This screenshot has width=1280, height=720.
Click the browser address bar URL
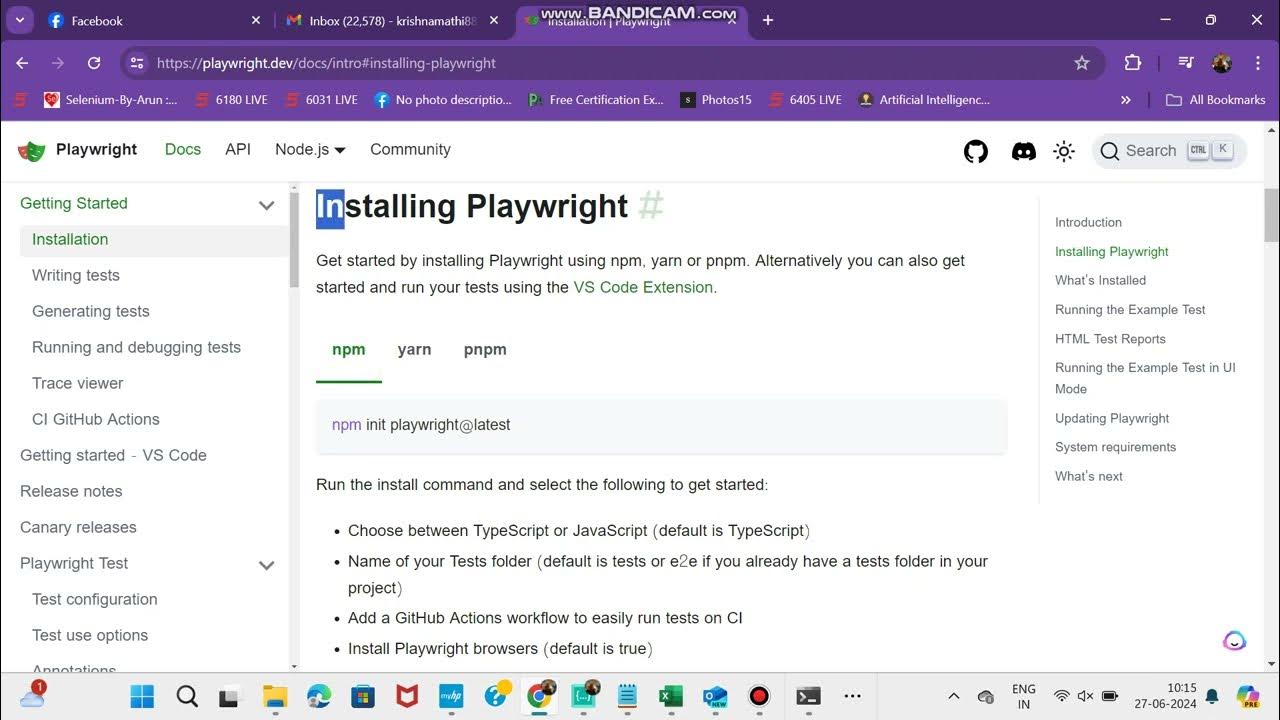click(x=326, y=63)
